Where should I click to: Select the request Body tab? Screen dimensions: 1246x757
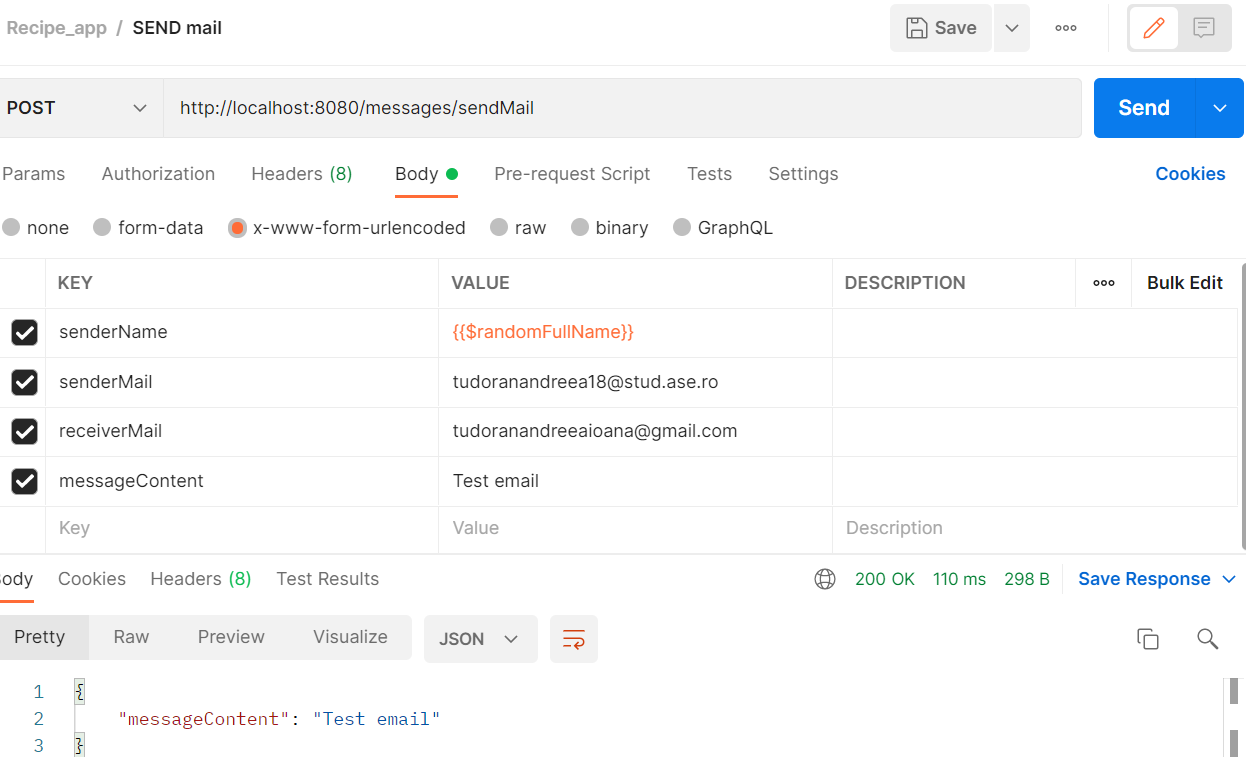click(426, 174)
